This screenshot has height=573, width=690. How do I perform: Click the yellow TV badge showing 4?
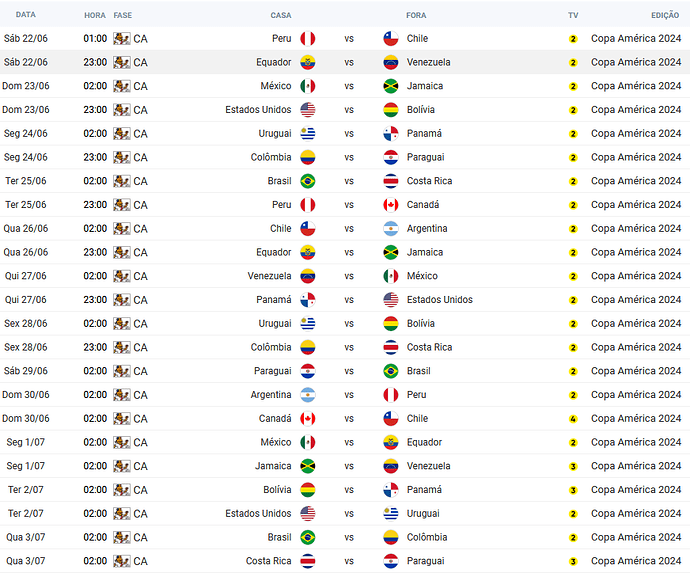573,419
